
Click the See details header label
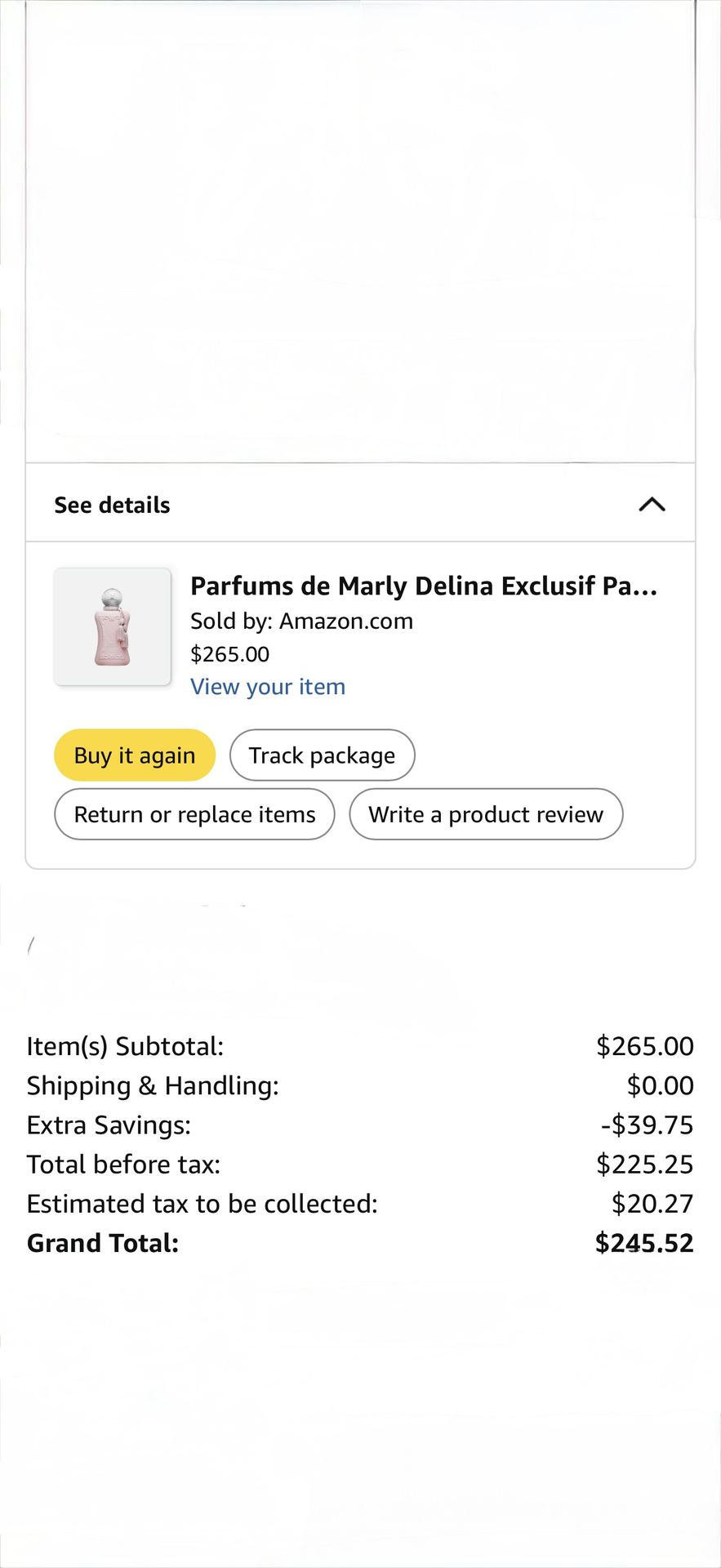point(112,505)
